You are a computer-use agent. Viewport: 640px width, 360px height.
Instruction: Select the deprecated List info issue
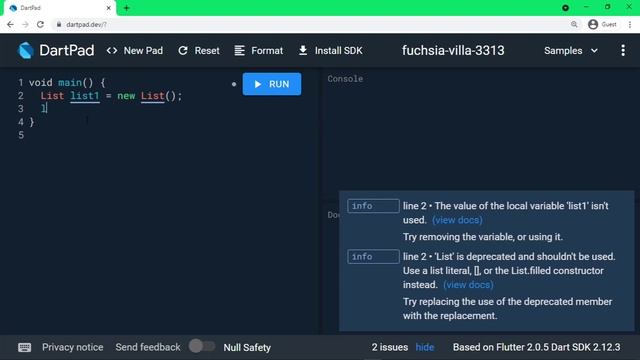click(486, 286)
